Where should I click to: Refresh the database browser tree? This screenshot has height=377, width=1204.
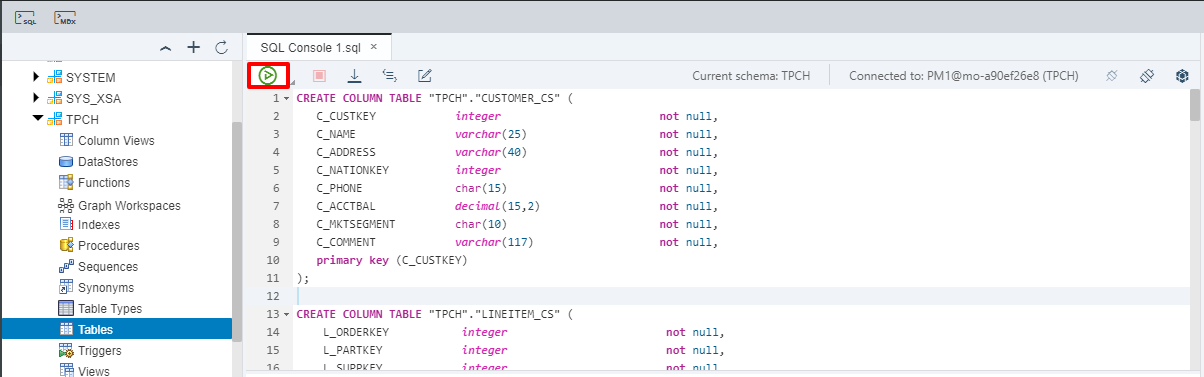221,47
